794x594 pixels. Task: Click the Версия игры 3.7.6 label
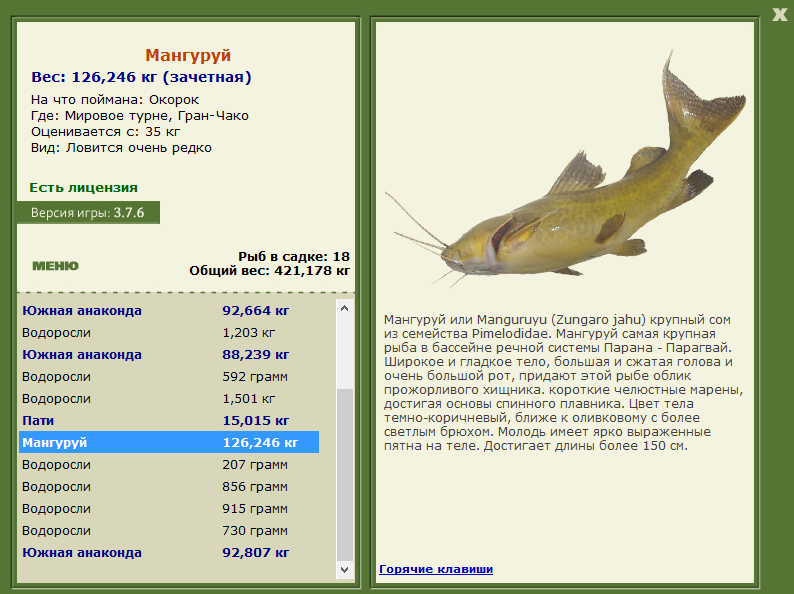click(x=88, y=213)
